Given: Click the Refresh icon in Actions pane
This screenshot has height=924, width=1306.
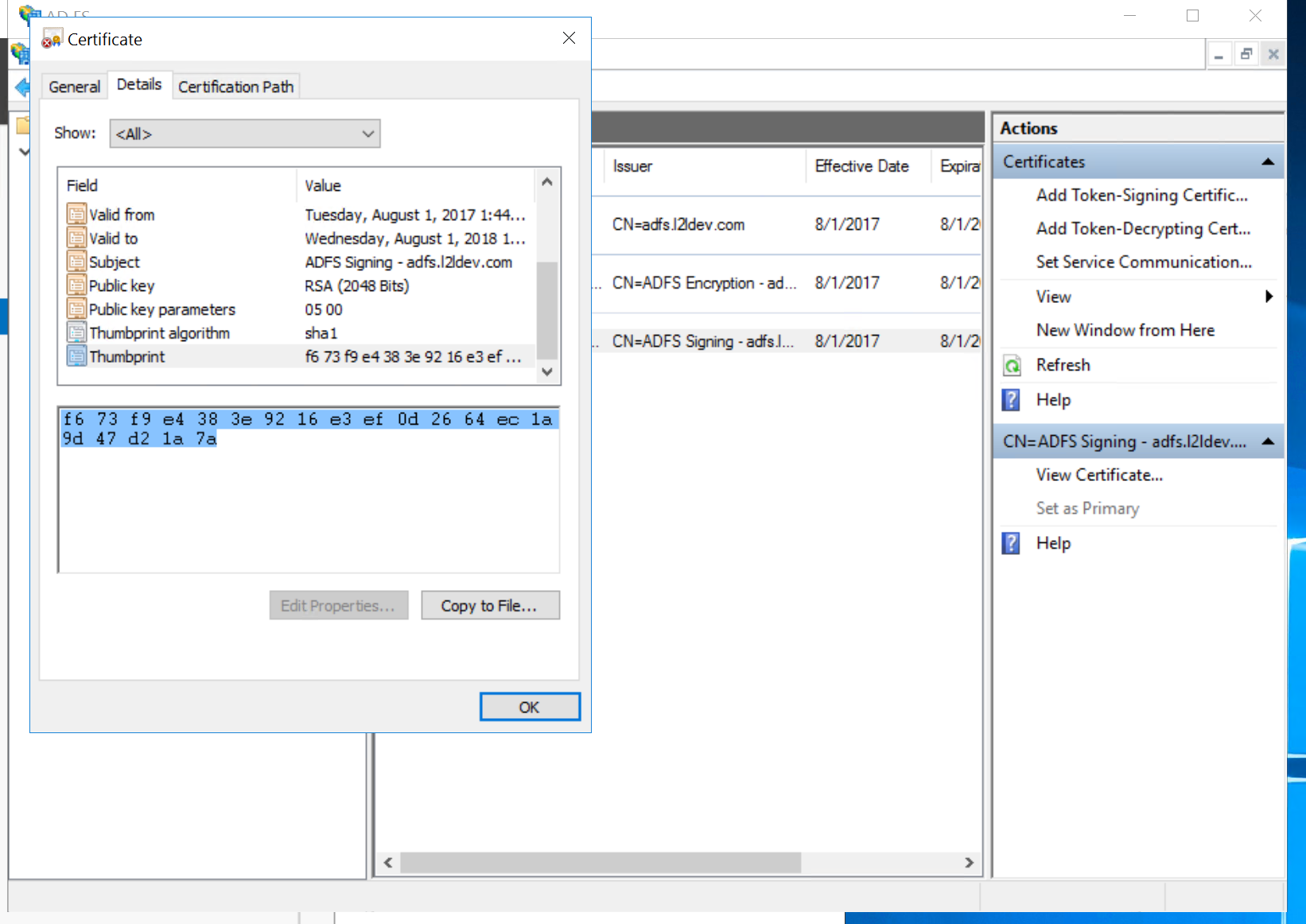Looking at the screenshot, I should coord(1012,365).
